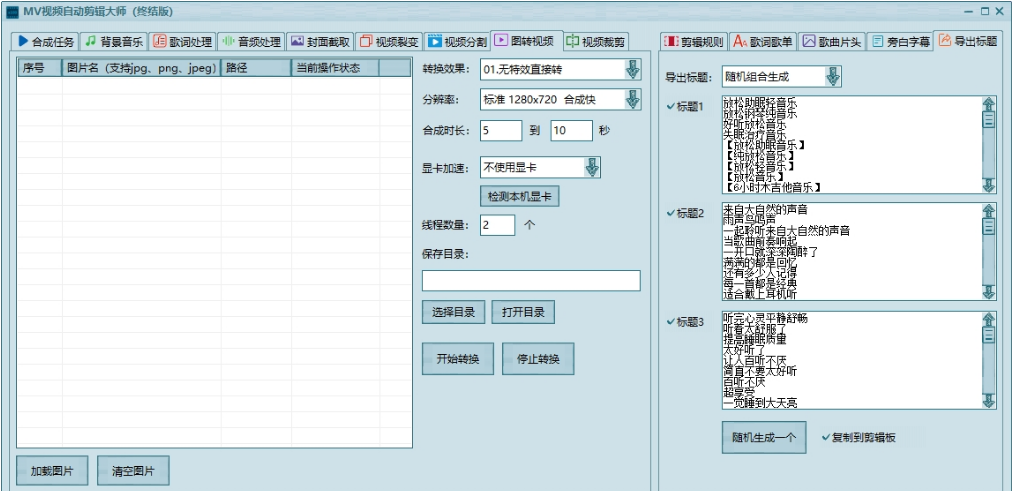Click the 保存目录 path input field
The height and width of the screenshot is (491, 1012).
(x=531, y=281)
